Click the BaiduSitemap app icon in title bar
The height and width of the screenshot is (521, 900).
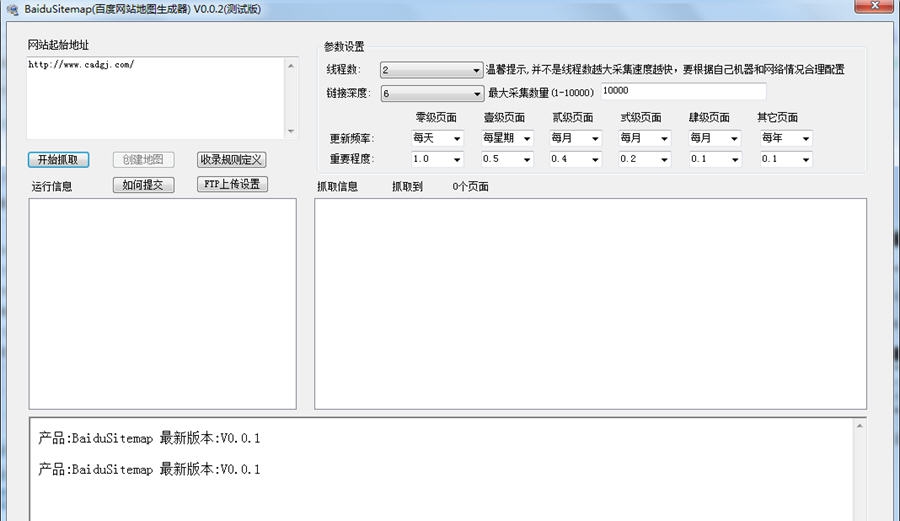point(13,9)
